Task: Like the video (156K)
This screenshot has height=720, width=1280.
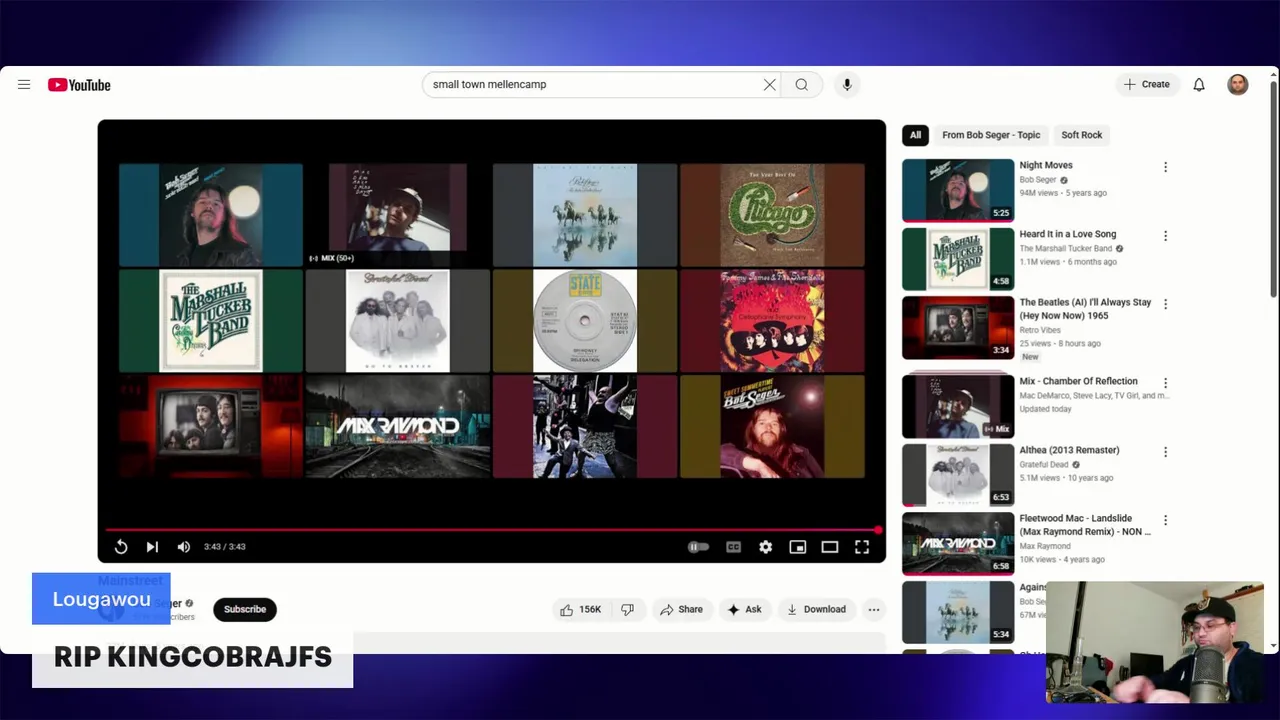Action: point(581,609)
